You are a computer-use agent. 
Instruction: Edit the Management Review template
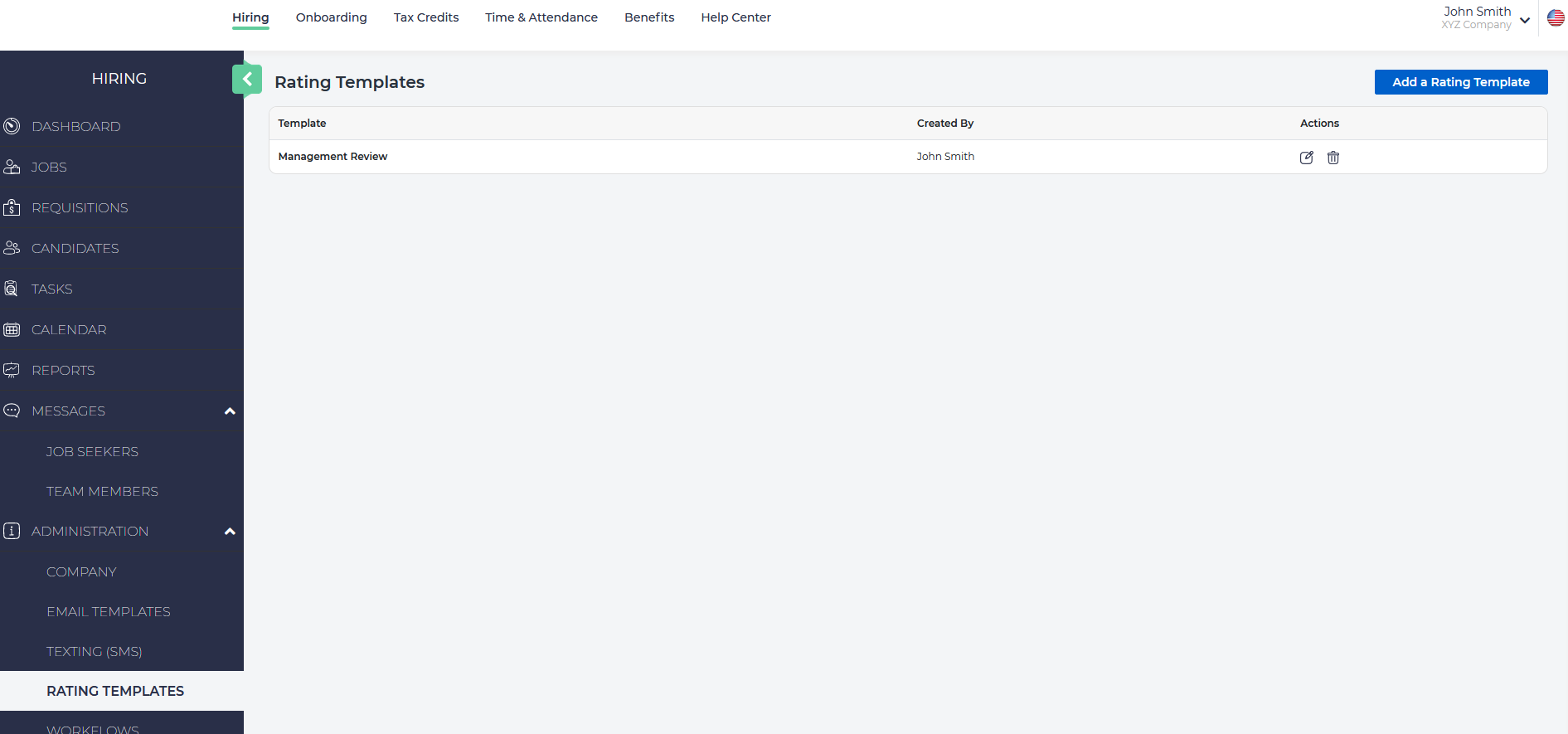click(x=1306, y=158)
